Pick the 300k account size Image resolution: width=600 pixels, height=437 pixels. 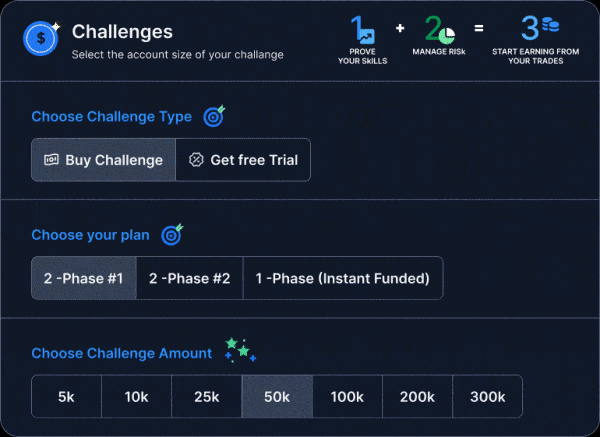click(488, 396)
